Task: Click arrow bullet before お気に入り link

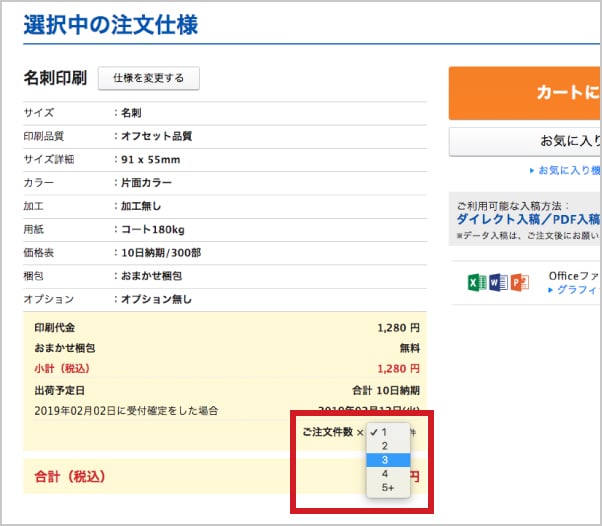Action: click(x=531, y=171)
